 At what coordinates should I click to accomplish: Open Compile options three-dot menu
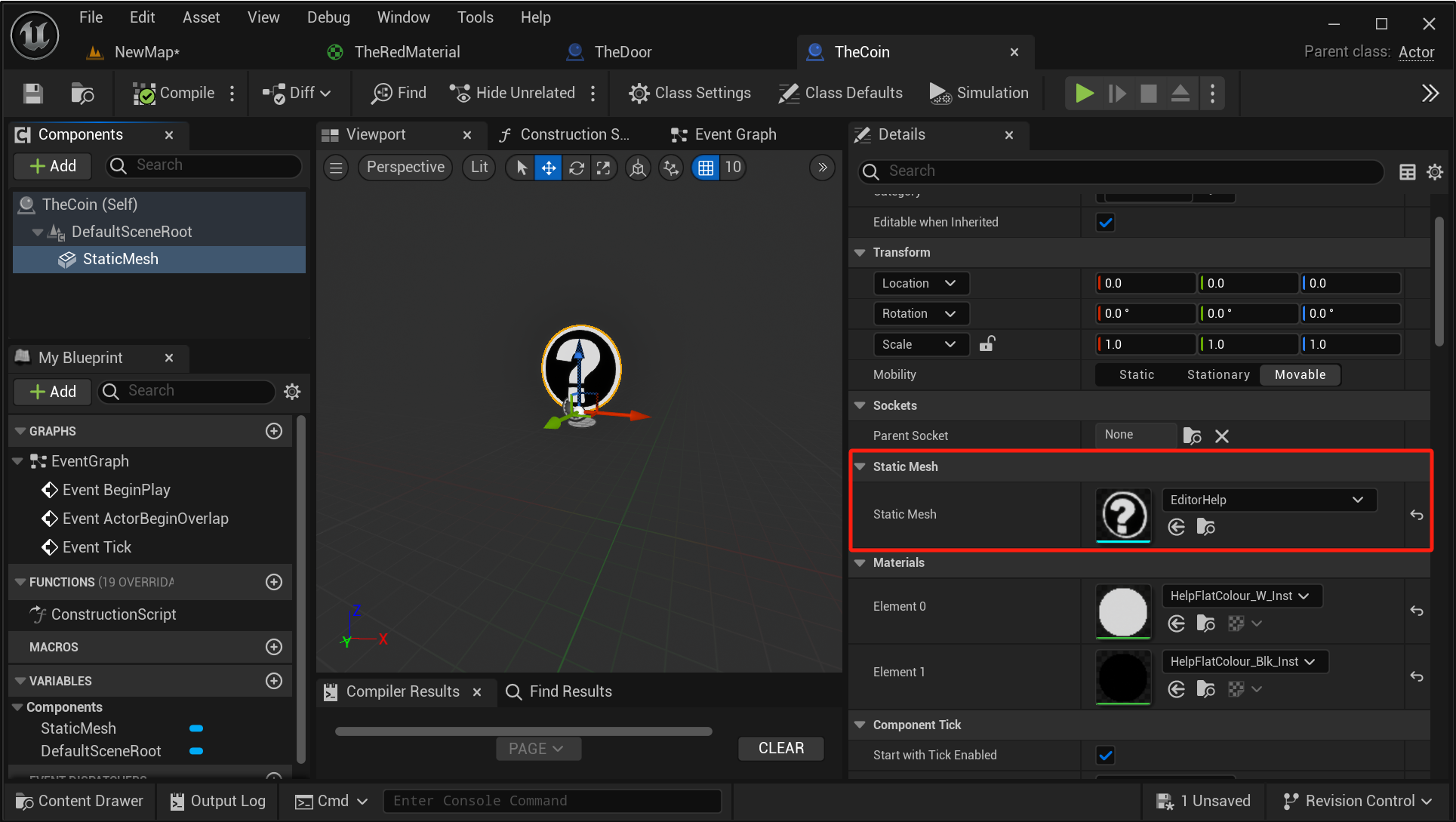coord(232,94)
